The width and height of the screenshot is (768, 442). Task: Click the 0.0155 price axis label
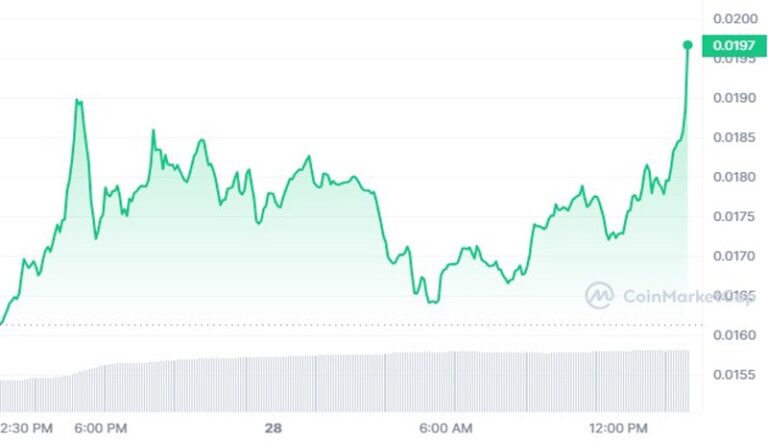click(x=734, y=375)
